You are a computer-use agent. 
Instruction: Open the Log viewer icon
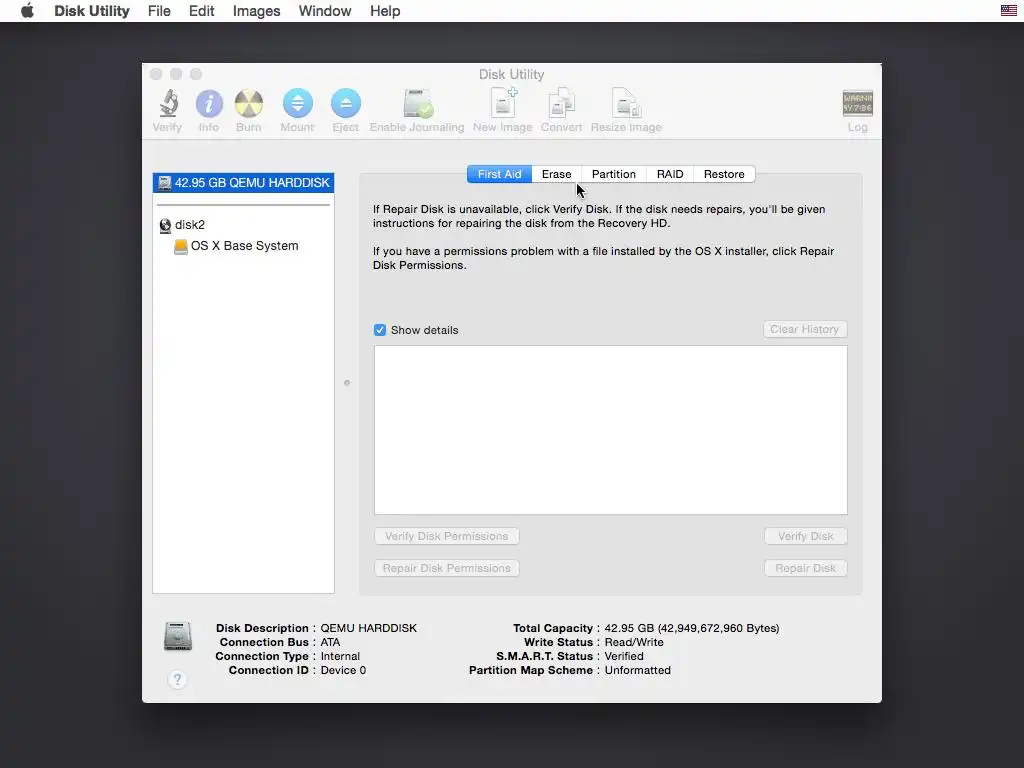(x=857, y=103)
